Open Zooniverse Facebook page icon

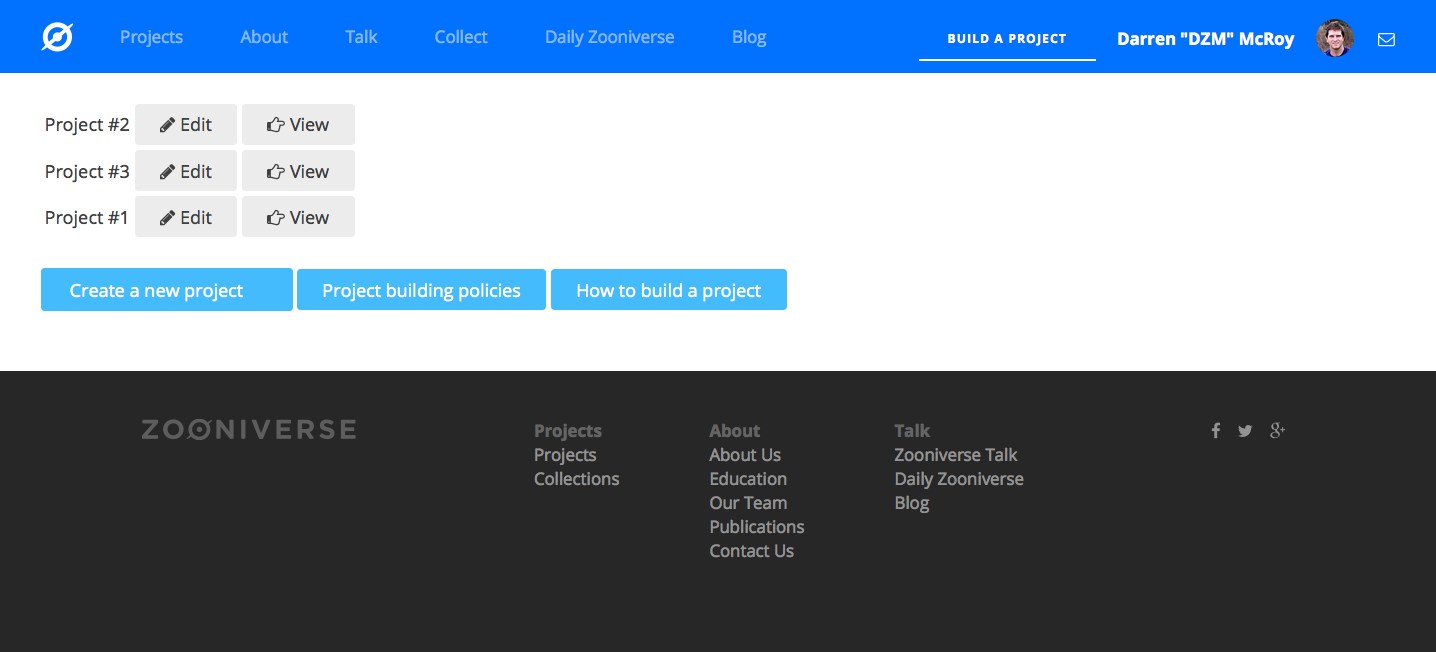click(x=1216, y=431)
